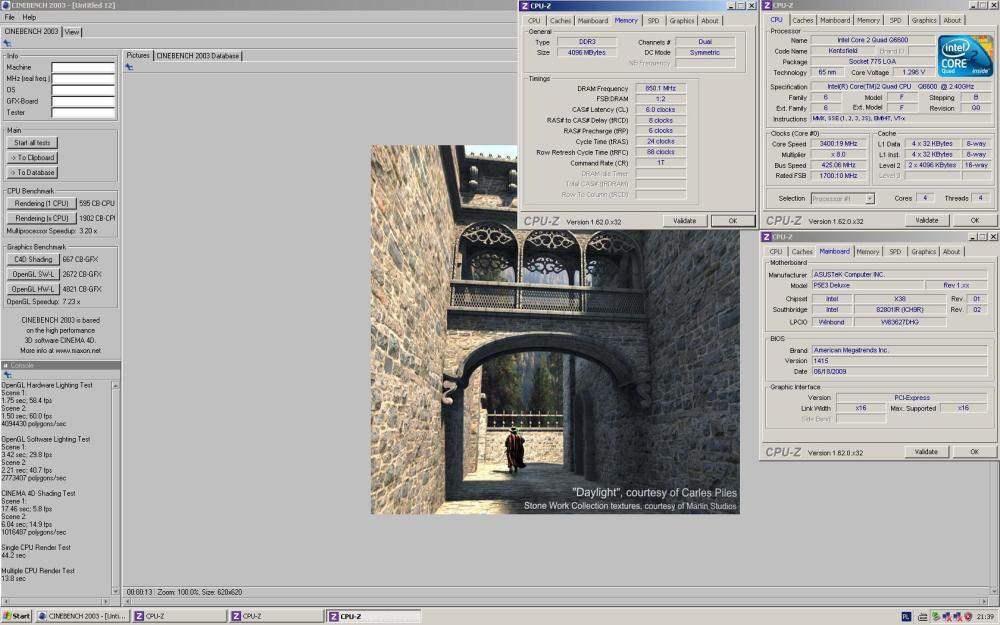Click the Machine input field
This screenshot has height=625, width=1000.
[x=83, y=67]
